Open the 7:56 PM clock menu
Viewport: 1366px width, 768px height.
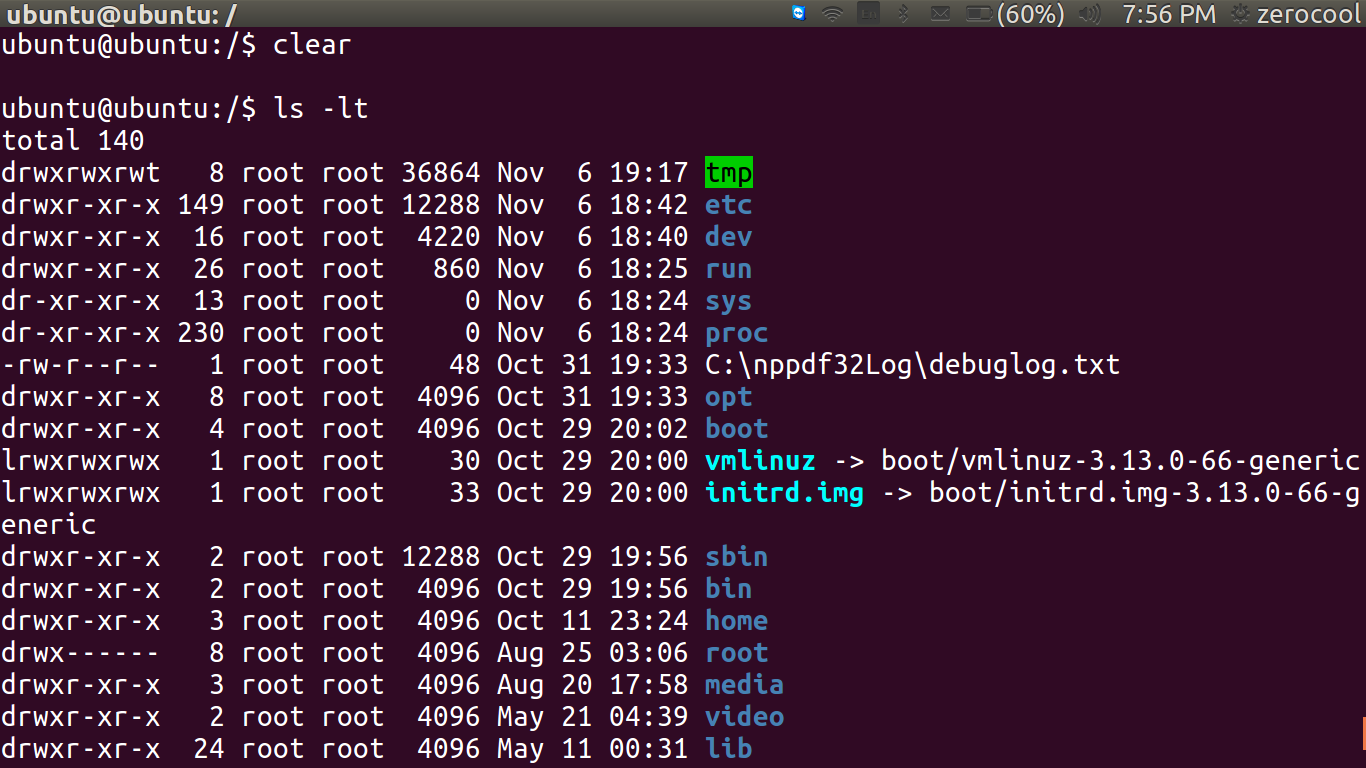pos(1168,13)
